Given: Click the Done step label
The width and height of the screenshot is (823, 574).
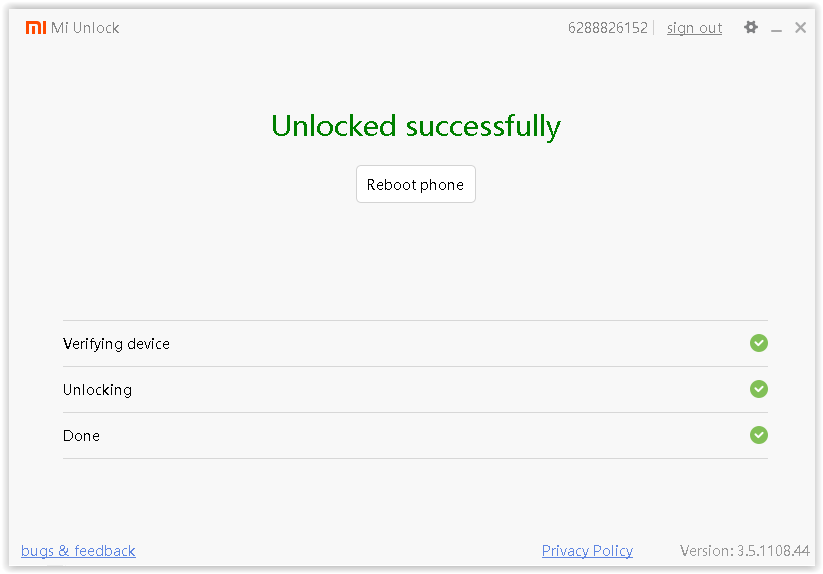Looking at the screenshot, I should (81, 436).
